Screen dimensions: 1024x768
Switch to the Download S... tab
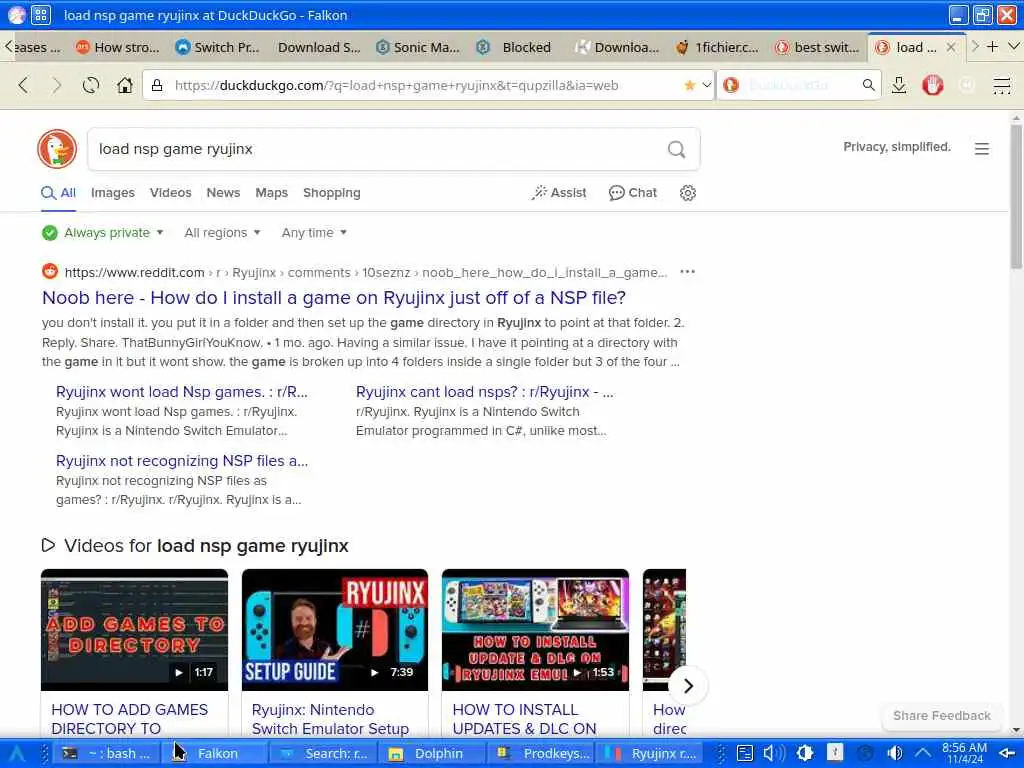tap(318, 47)
